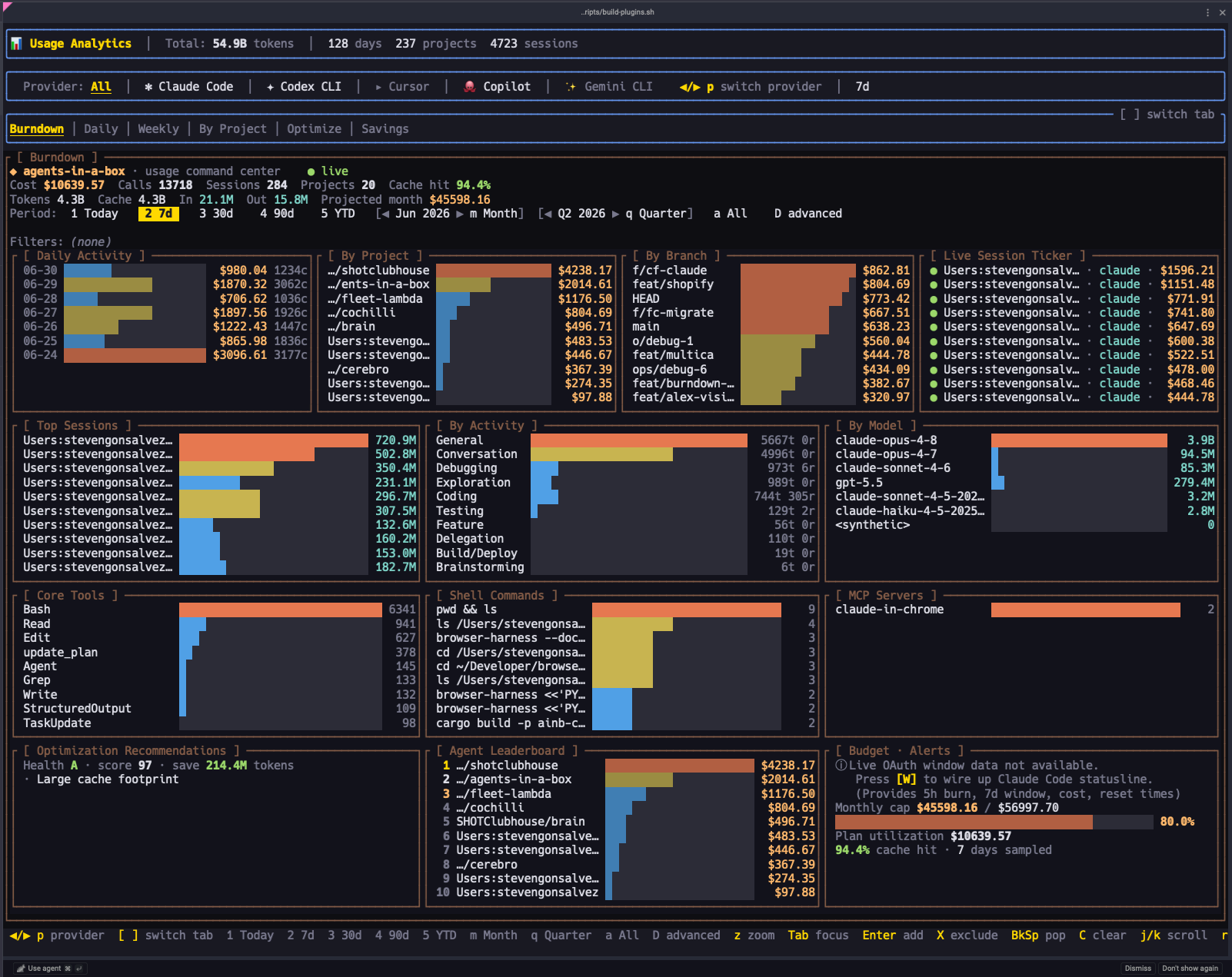1232x977 pixels.
Task: Select the highlighted 7d period option
Action: [158, 214]
